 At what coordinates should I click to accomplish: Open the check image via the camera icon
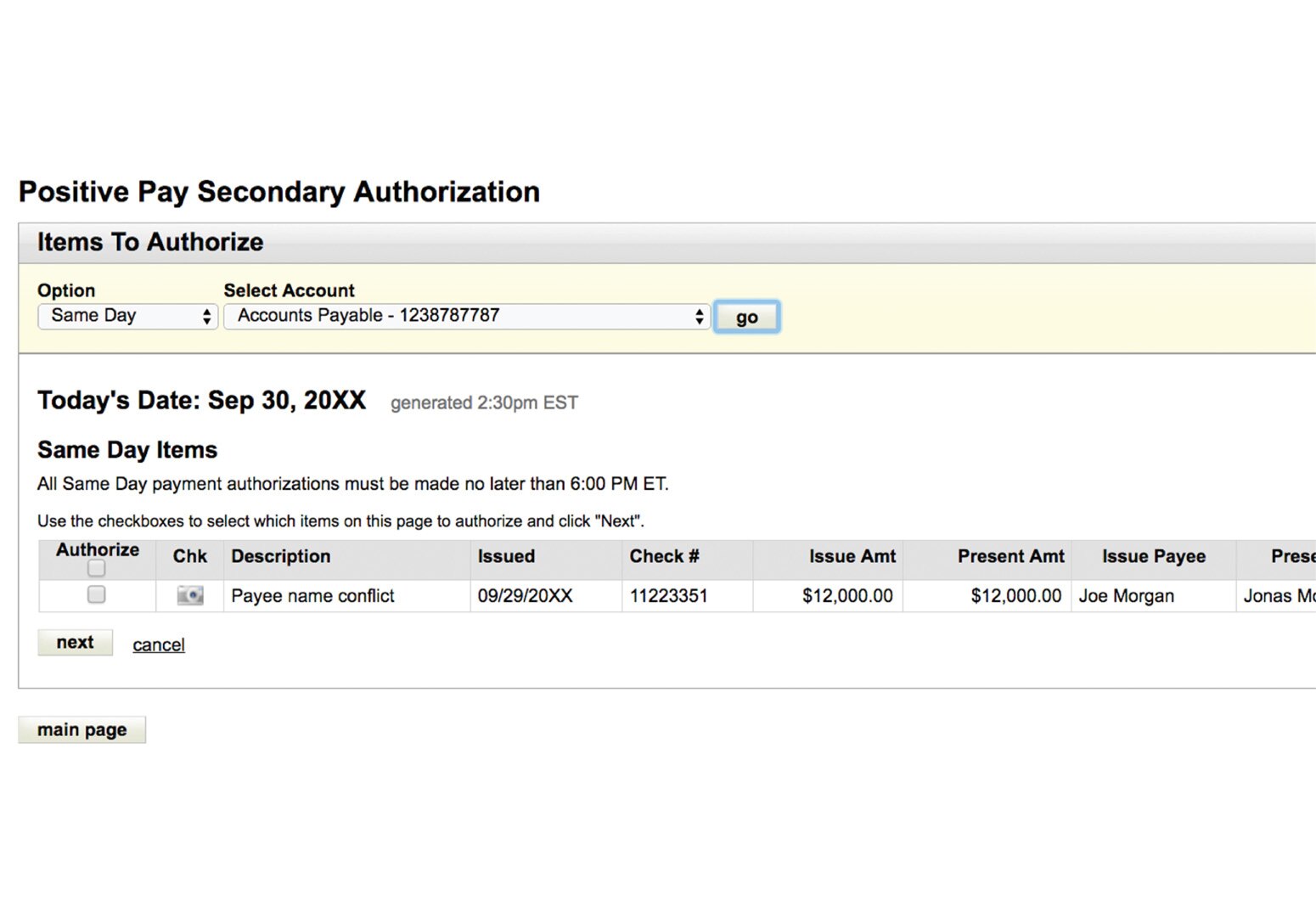(x=188, y=595)
